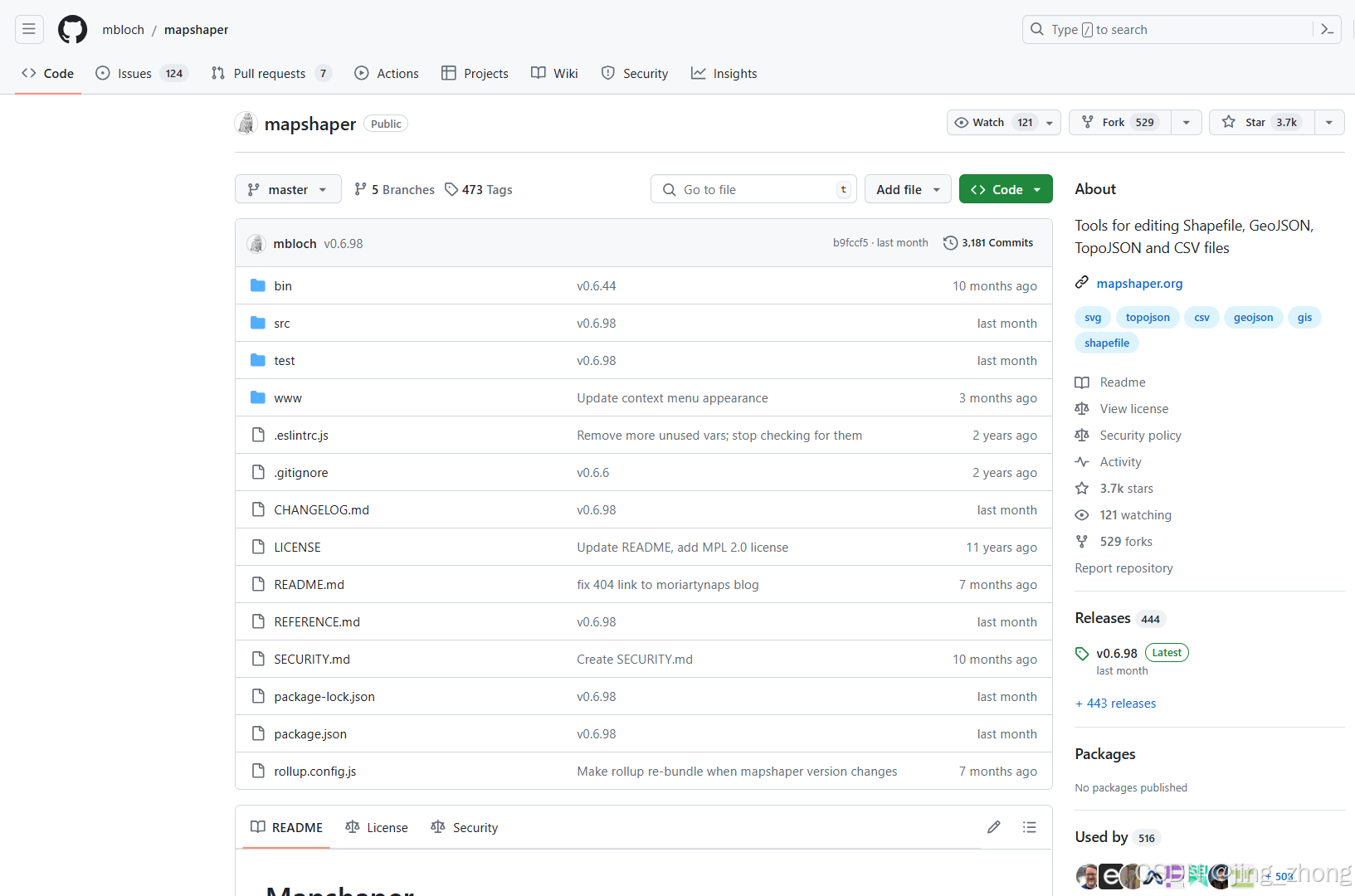Click the LICENSE file icon
The width and height of the screenshot is (1355, 896).
coord(258,547)
